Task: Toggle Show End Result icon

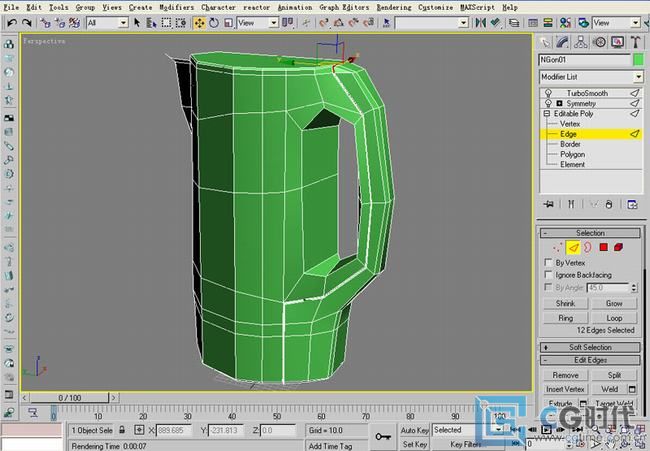Action: point(571,204)
